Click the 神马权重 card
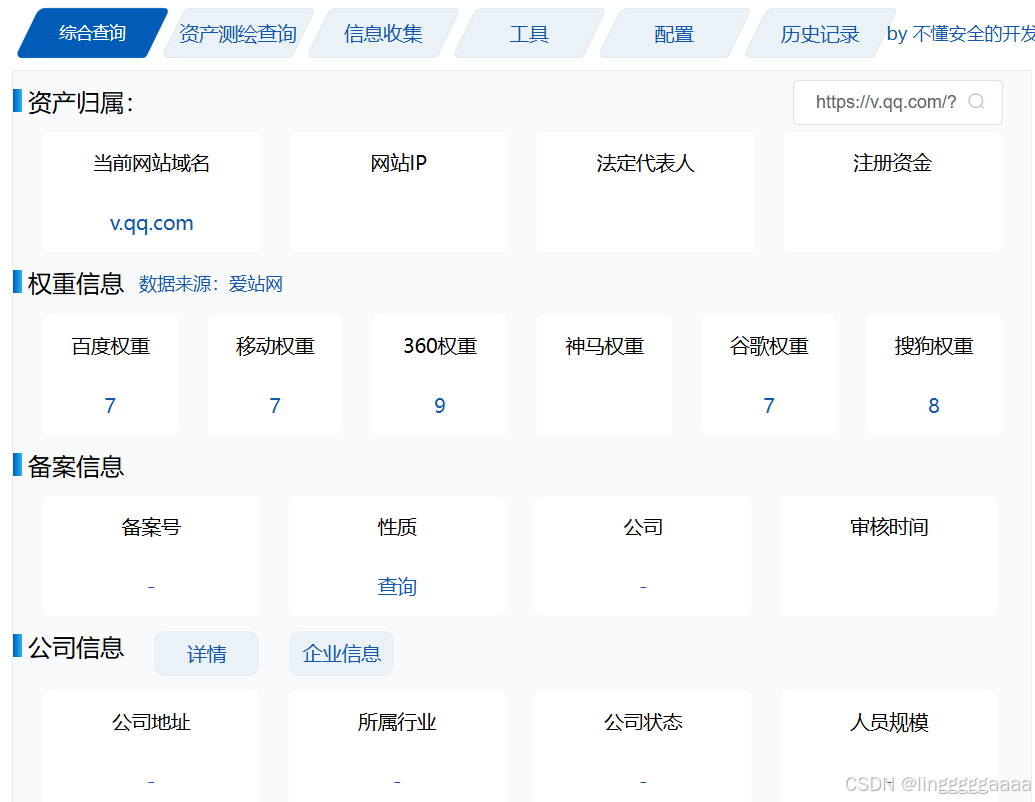 point(604,375)
